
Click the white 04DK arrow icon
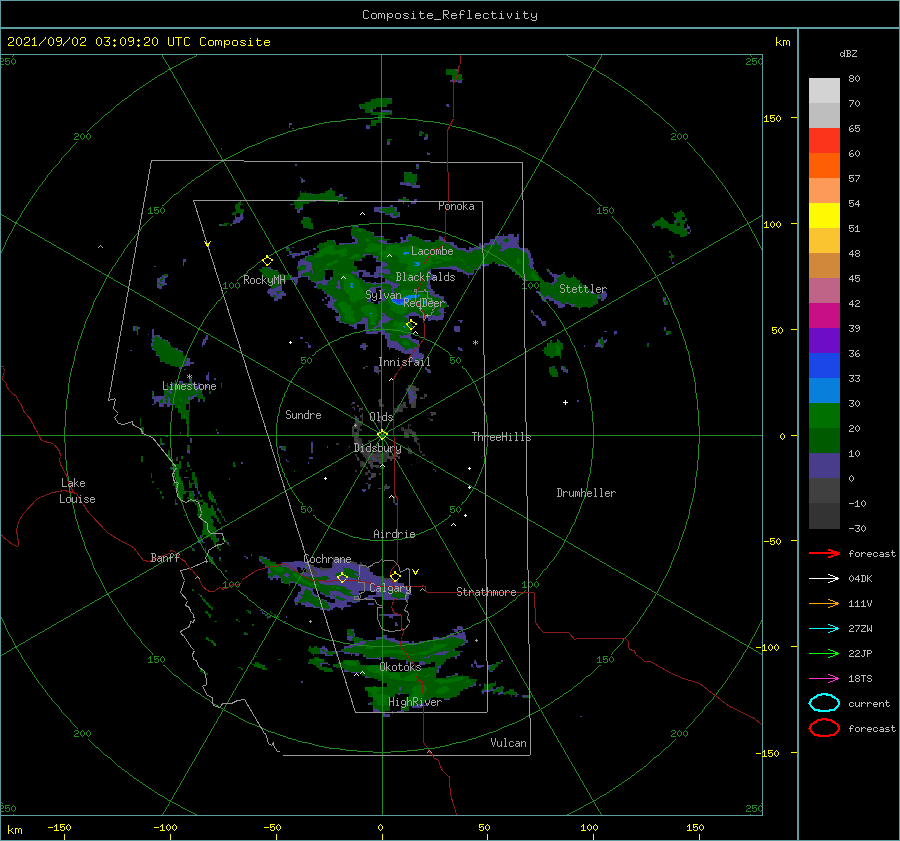click(824, 579)
